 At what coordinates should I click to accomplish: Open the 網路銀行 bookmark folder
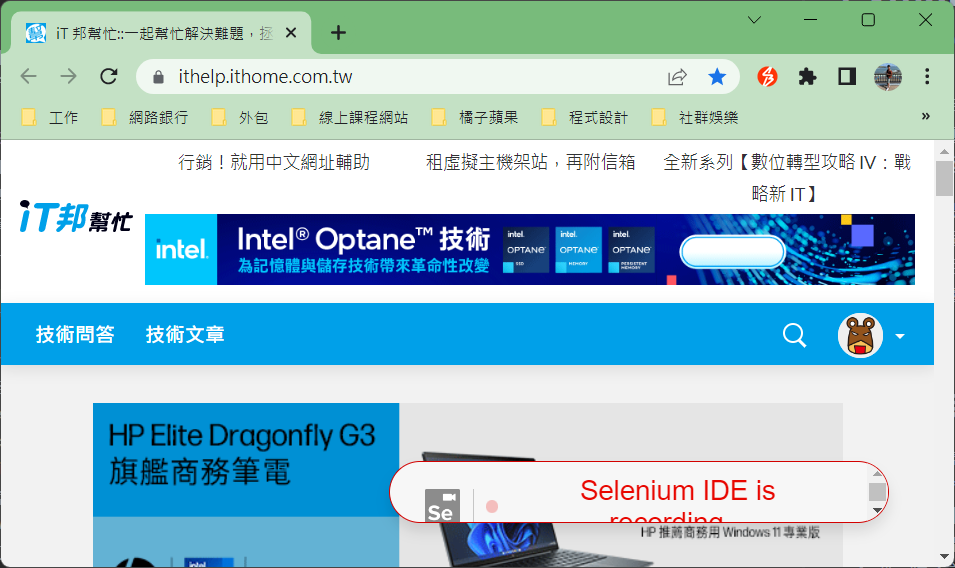(x=145, y=117)
